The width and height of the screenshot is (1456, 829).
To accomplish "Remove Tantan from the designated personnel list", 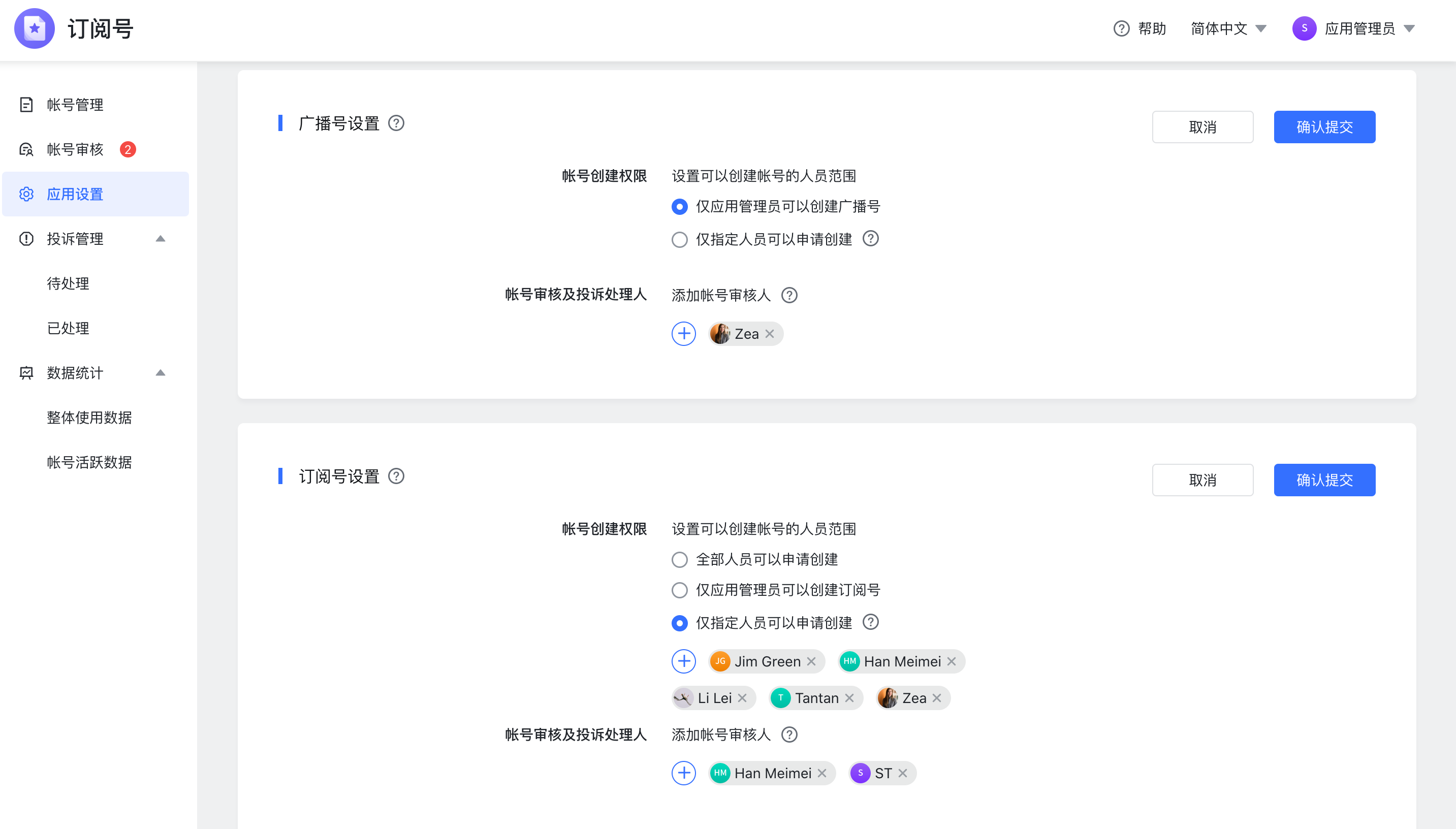I will [x=849, y=697].
